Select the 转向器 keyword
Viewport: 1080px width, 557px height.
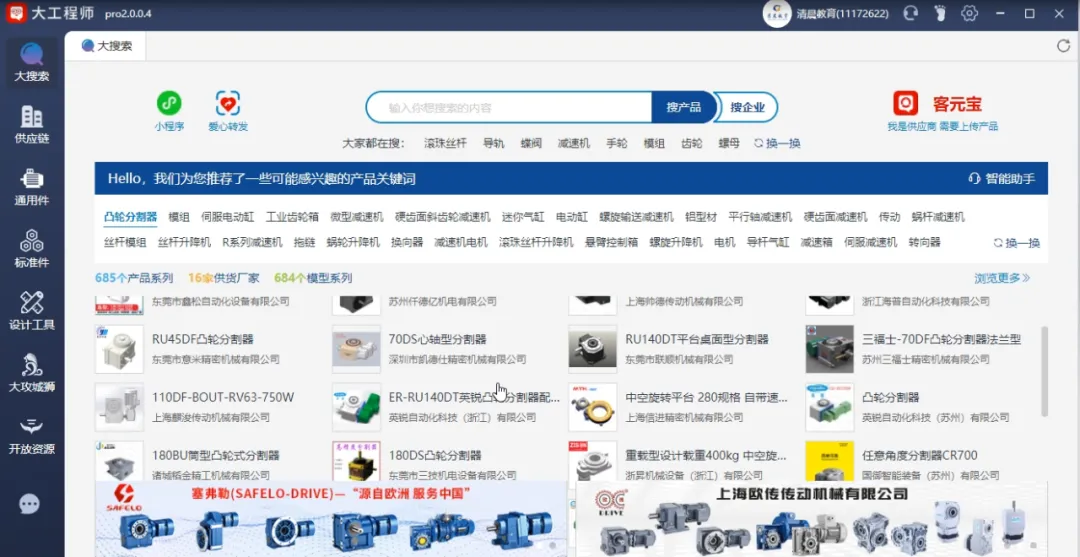click(x=924, y=242)
